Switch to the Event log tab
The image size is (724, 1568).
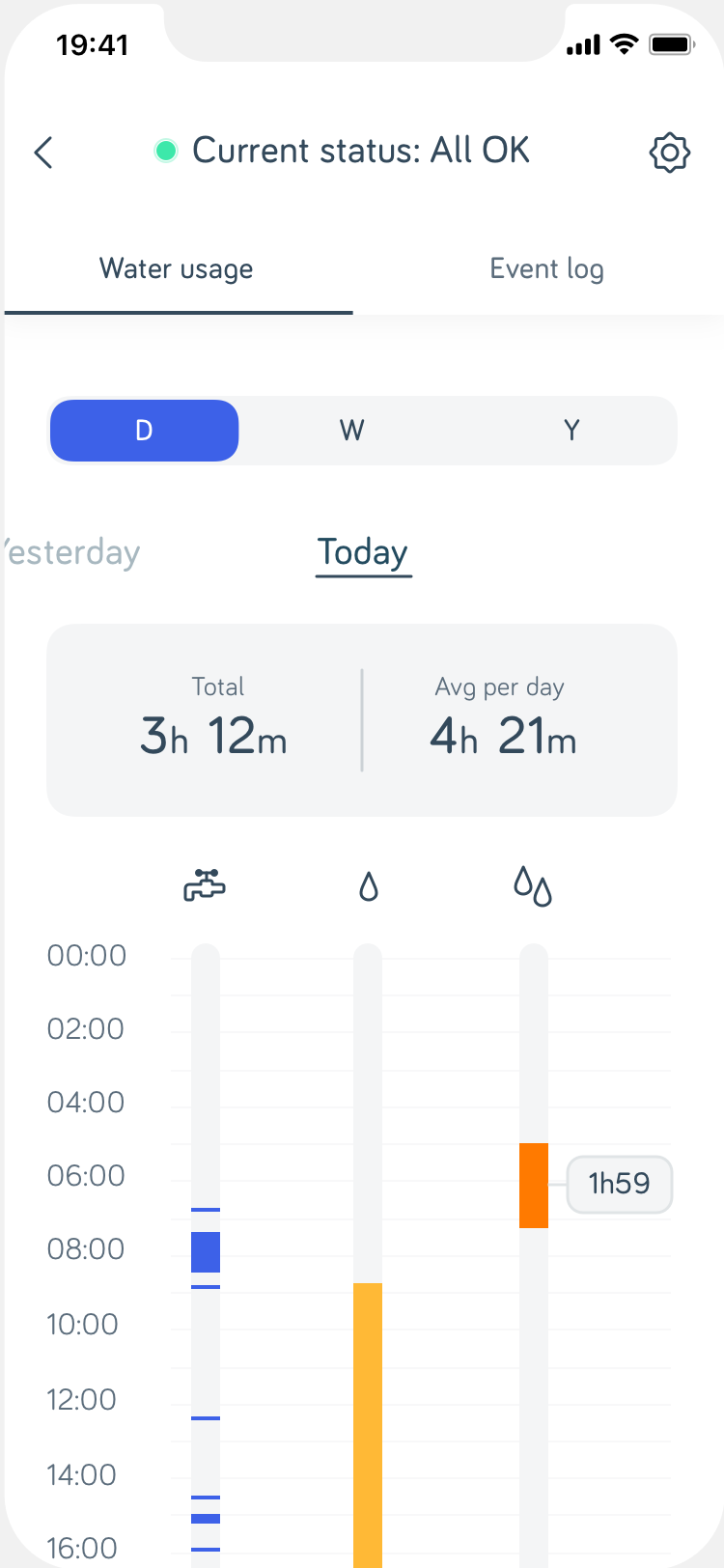pos(546,269)
